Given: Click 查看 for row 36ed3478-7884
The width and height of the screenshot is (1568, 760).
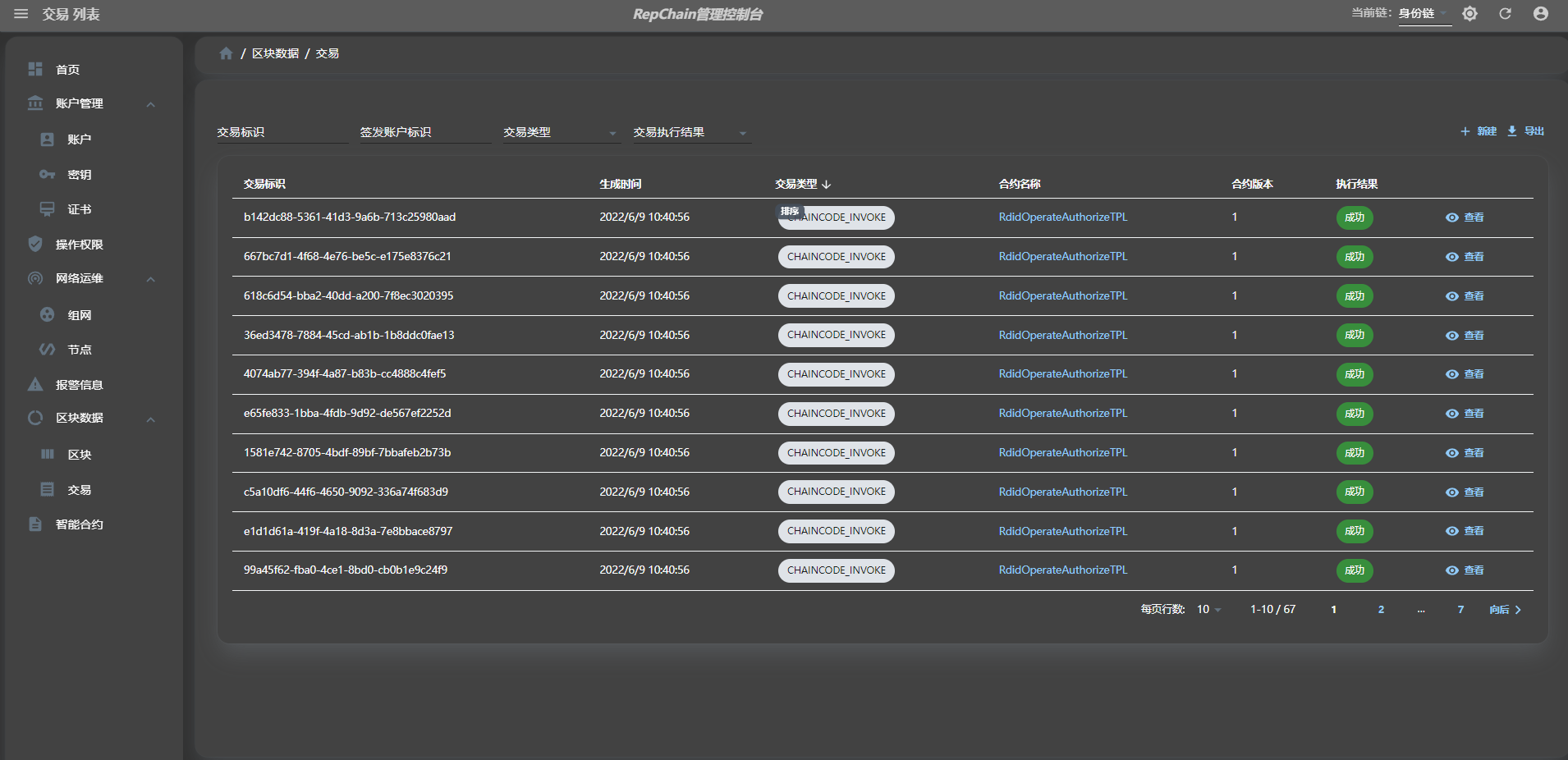Looking at the screenshot, I should coord(1465,336).
